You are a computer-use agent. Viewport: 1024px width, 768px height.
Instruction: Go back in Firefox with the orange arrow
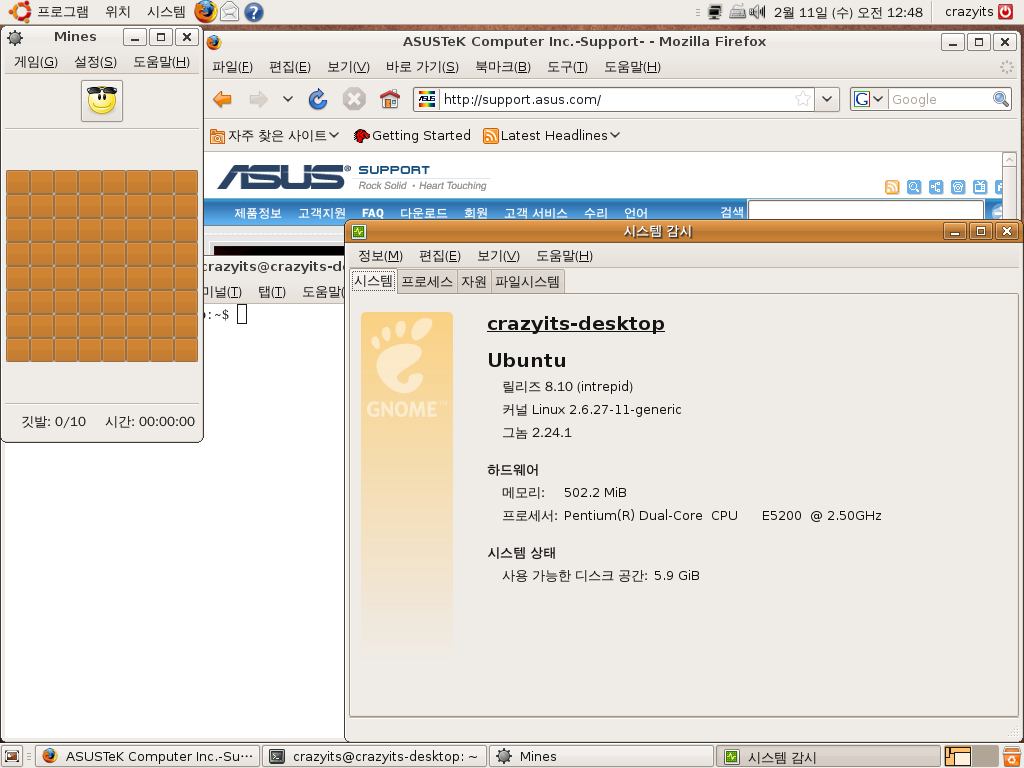223,99
